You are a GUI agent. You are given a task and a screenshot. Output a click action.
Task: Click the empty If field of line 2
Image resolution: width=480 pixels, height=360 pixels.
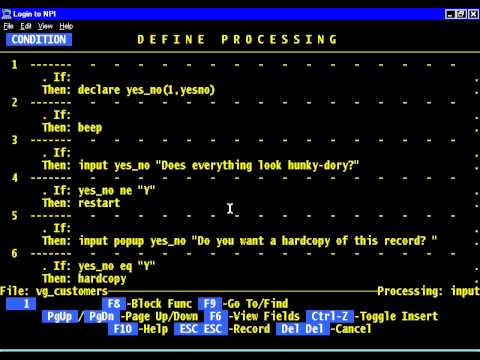[273, 115]
